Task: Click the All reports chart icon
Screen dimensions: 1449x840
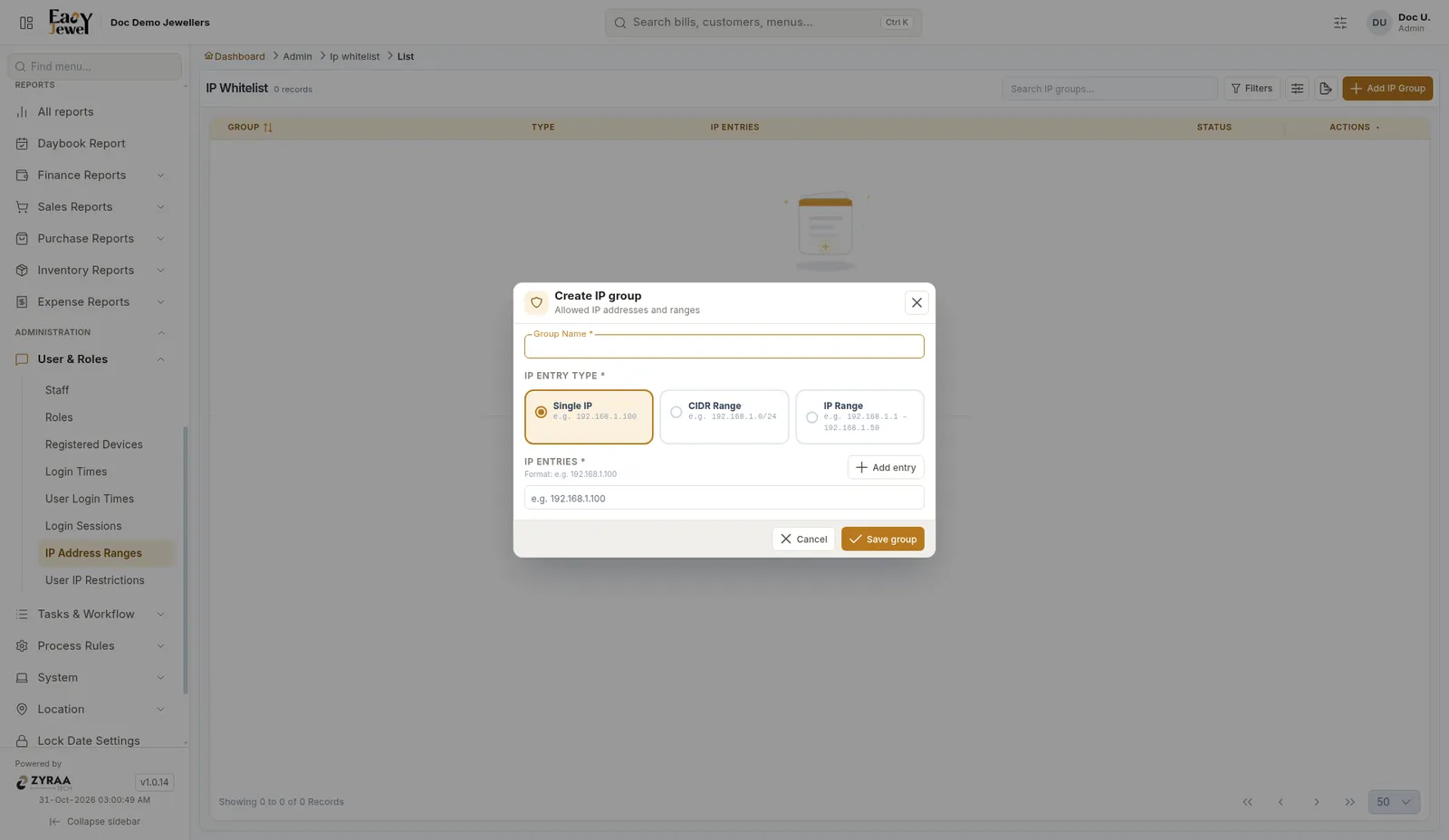Action: tap(22, 112)
